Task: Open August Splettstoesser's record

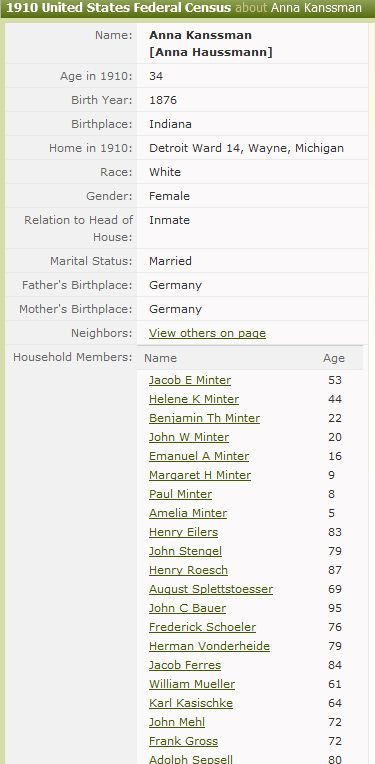Action: 211,589
